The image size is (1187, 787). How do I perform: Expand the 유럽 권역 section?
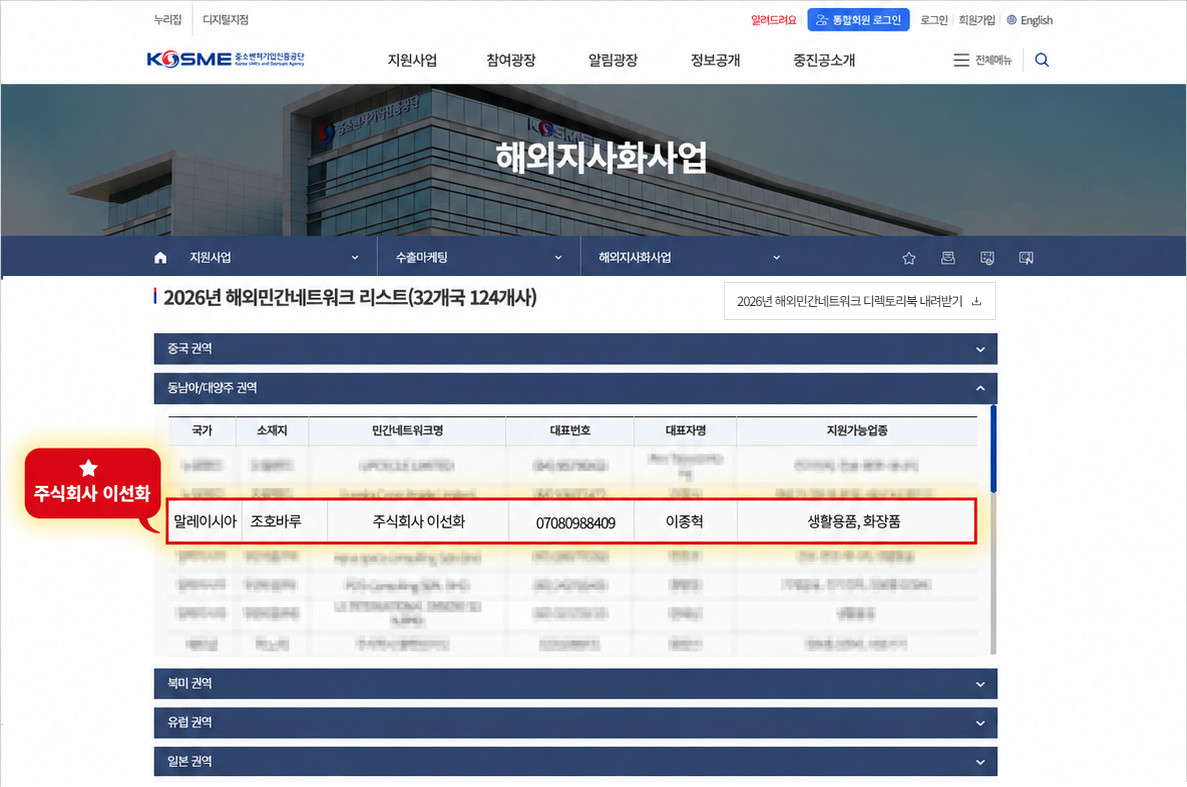click(x=575, y=723)
